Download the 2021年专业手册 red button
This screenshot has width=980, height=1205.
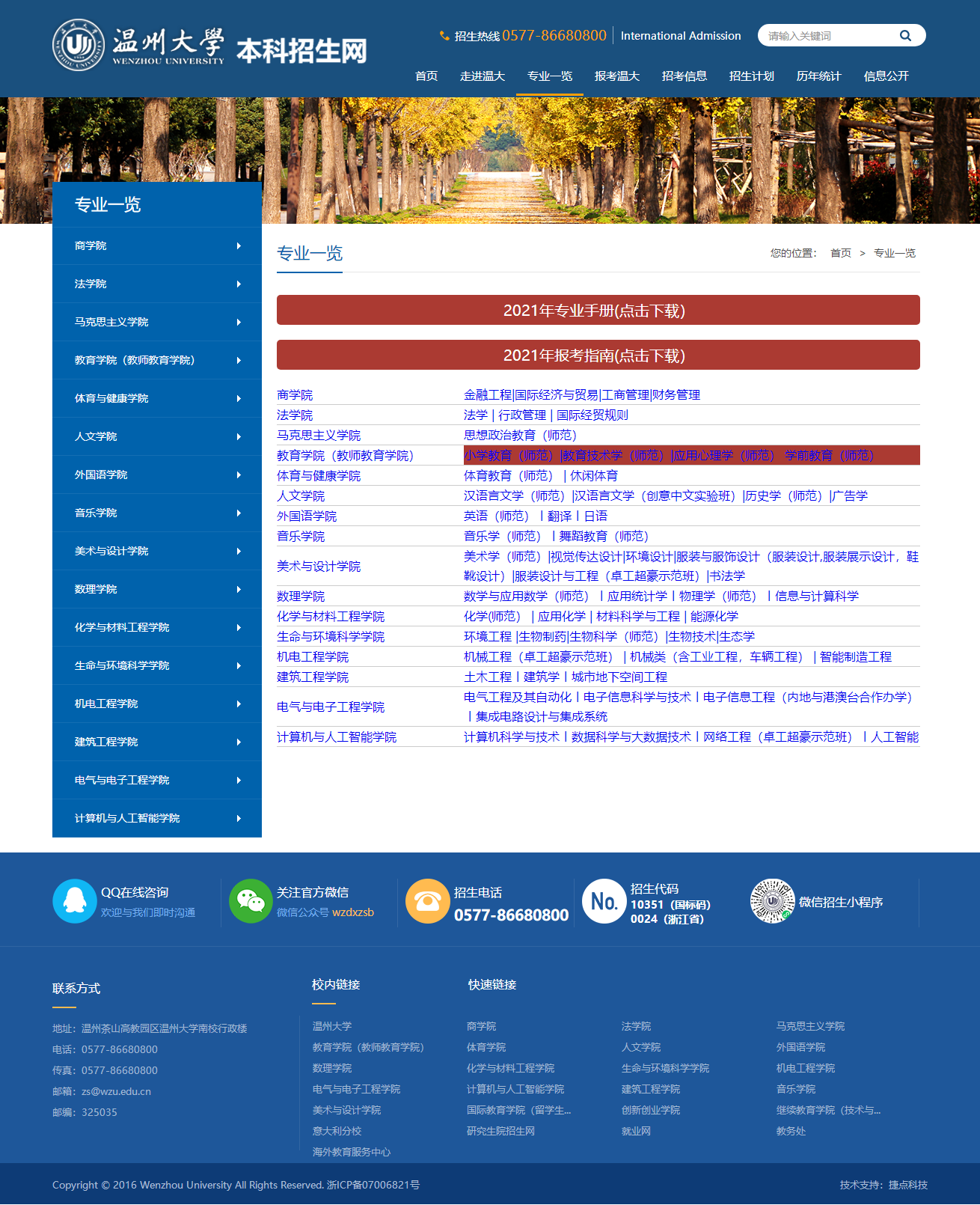pos(598,310)
